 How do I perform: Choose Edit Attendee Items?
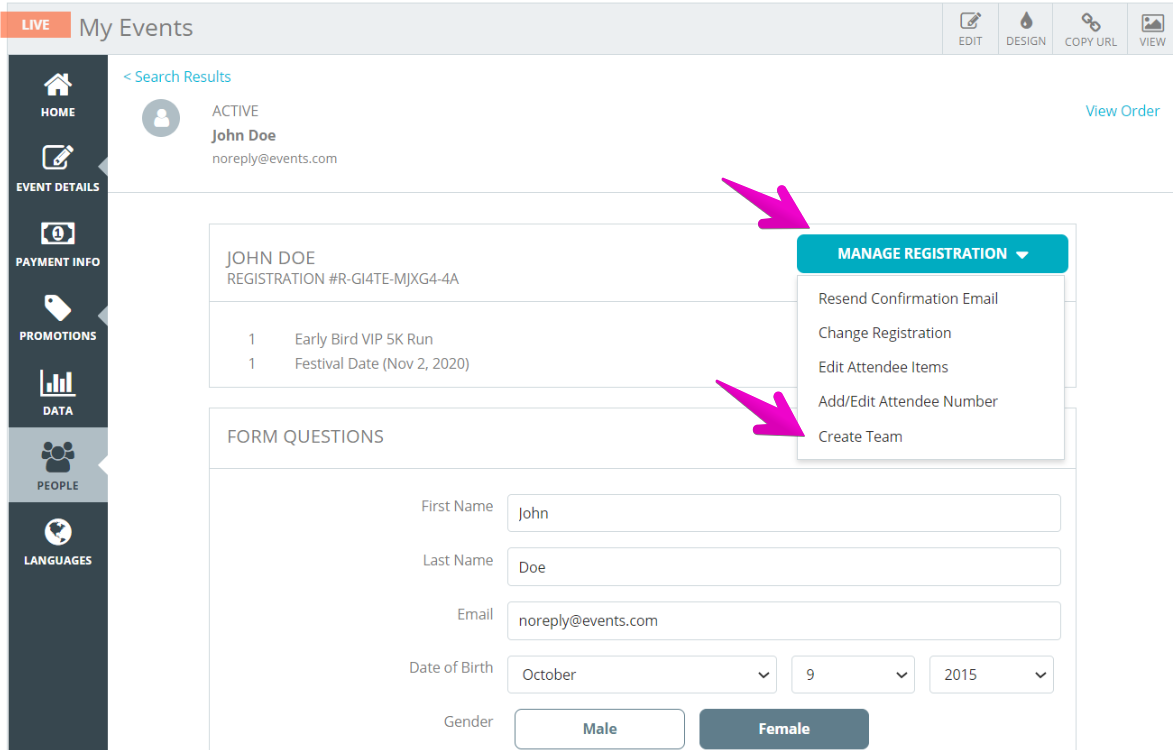coord(883,367)
